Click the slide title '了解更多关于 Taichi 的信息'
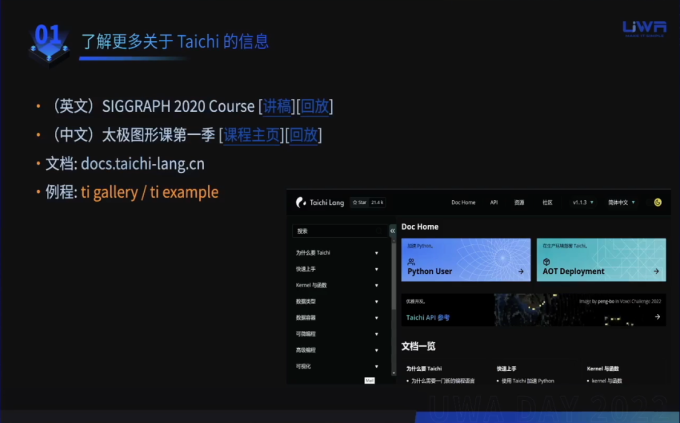The width and height of the screenshot is (680, 423). (175, 42)
